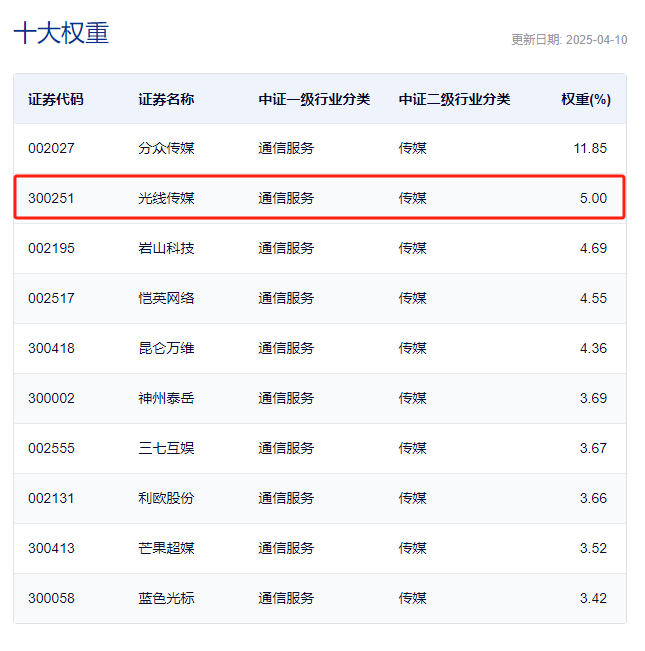The image size is (645, 651).
Task: Select stock name 三七互娱
Action: pyautogui.click(x=166, y=448)
